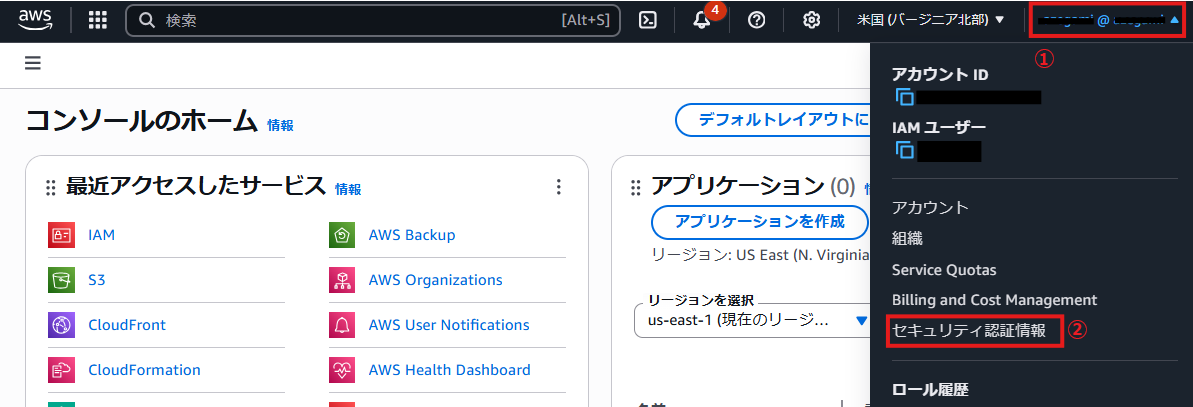Click the IAM ユーザー label
This screenshot has height=407, width=1193.
[x=938, y=128]
